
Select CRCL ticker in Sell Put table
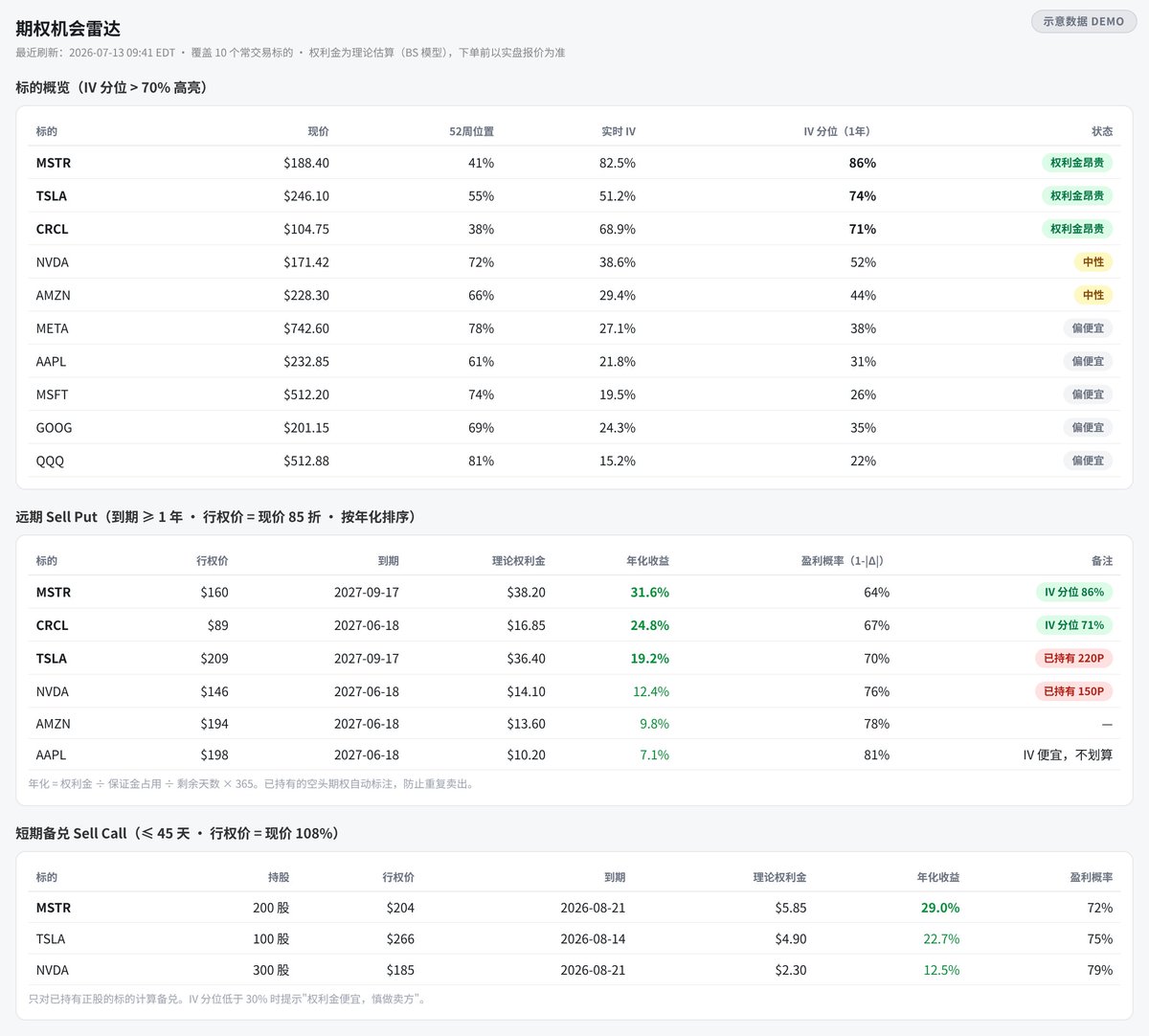(x=53, y=625)
